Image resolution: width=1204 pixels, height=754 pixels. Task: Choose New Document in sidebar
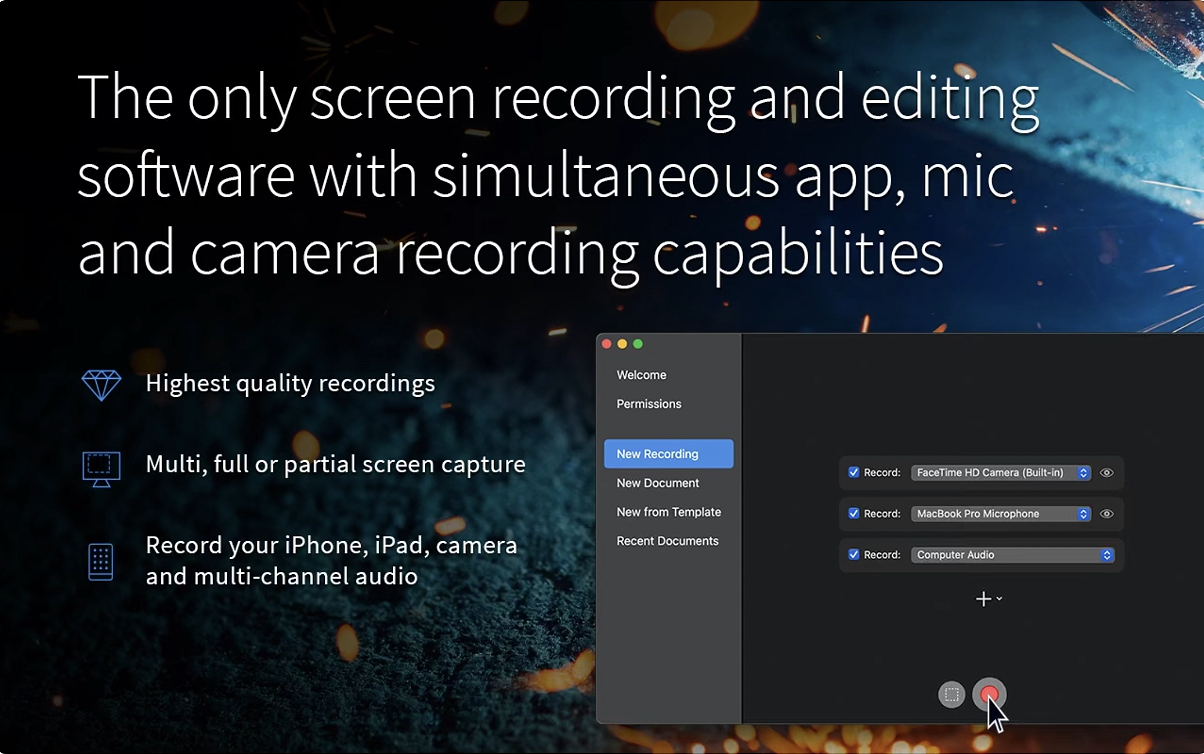(x=658, y=483)
